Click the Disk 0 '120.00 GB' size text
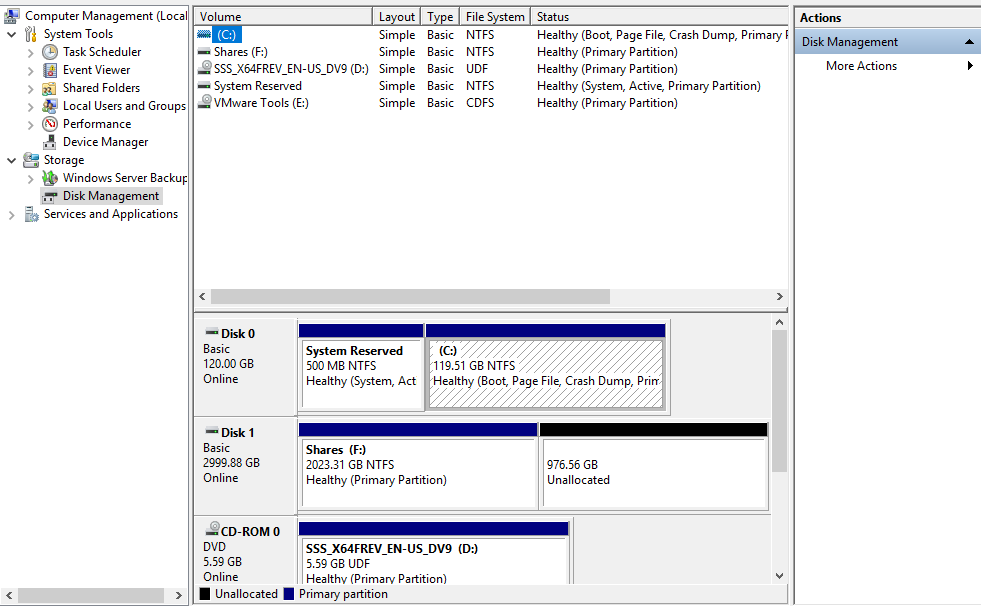The width and height of the screenshot is (981, 606). (x=228, y=364)
